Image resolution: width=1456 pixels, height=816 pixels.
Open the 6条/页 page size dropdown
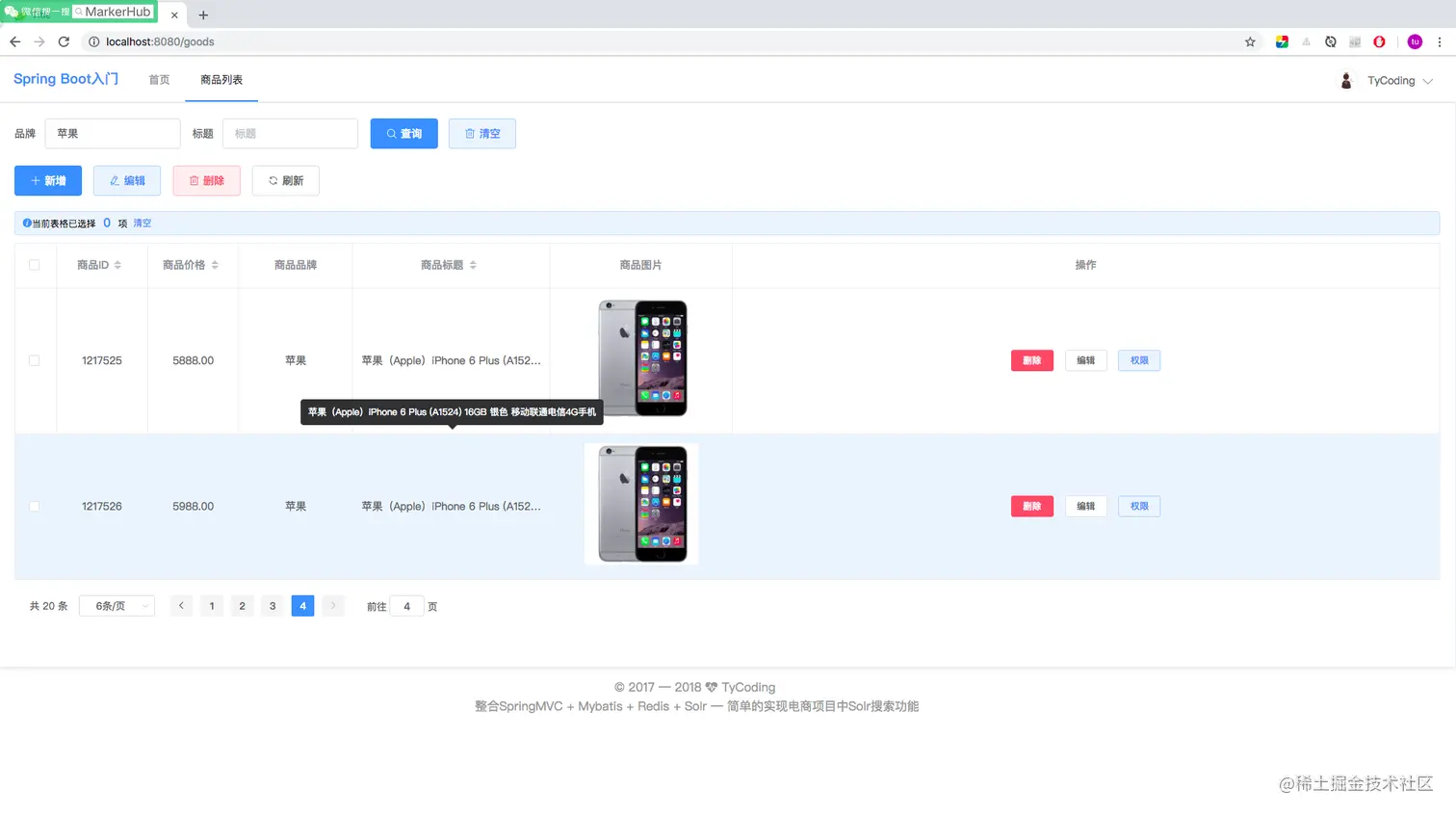pyautogui.click(x=117, y=606)
